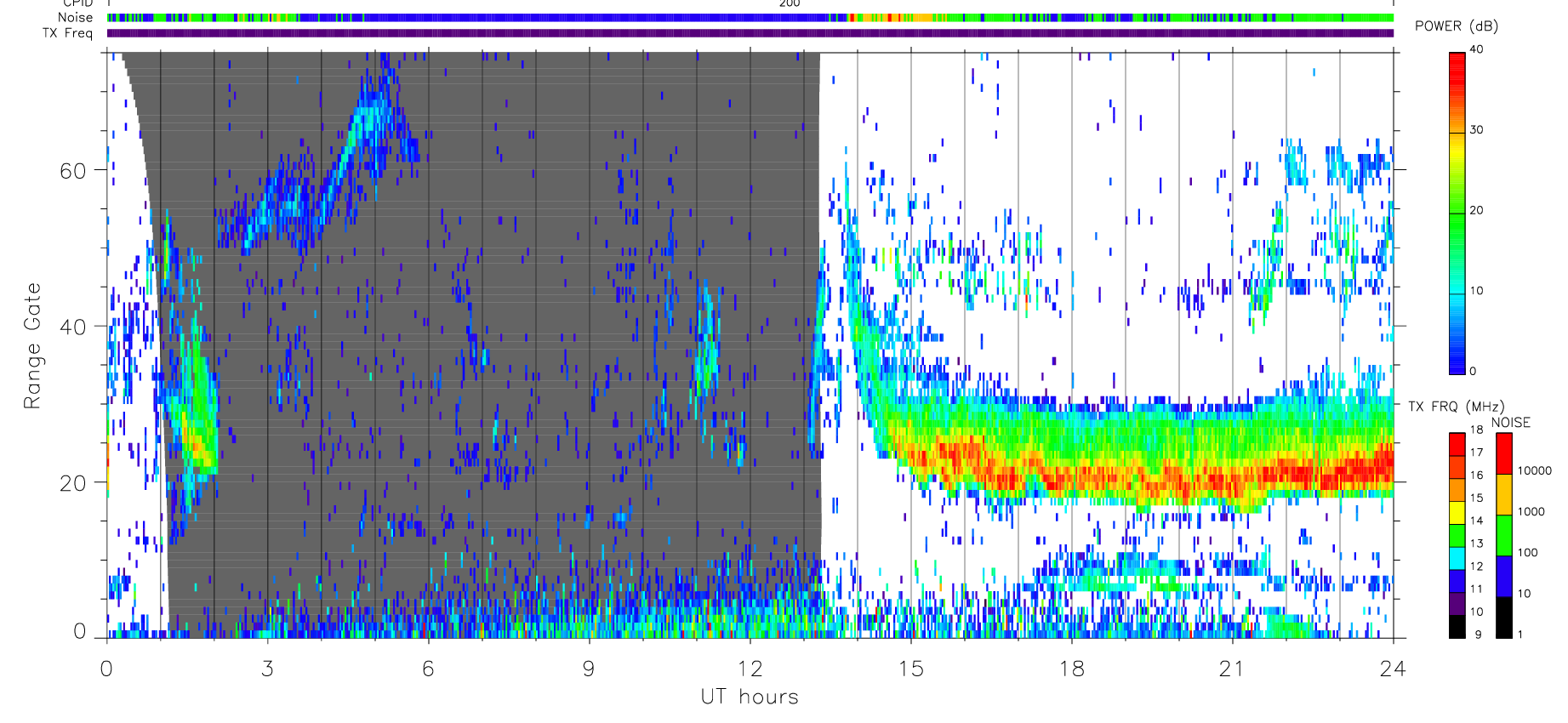Click the '20' label on the power scale
Screen dimensions: 1568x723
[1476, 210]
